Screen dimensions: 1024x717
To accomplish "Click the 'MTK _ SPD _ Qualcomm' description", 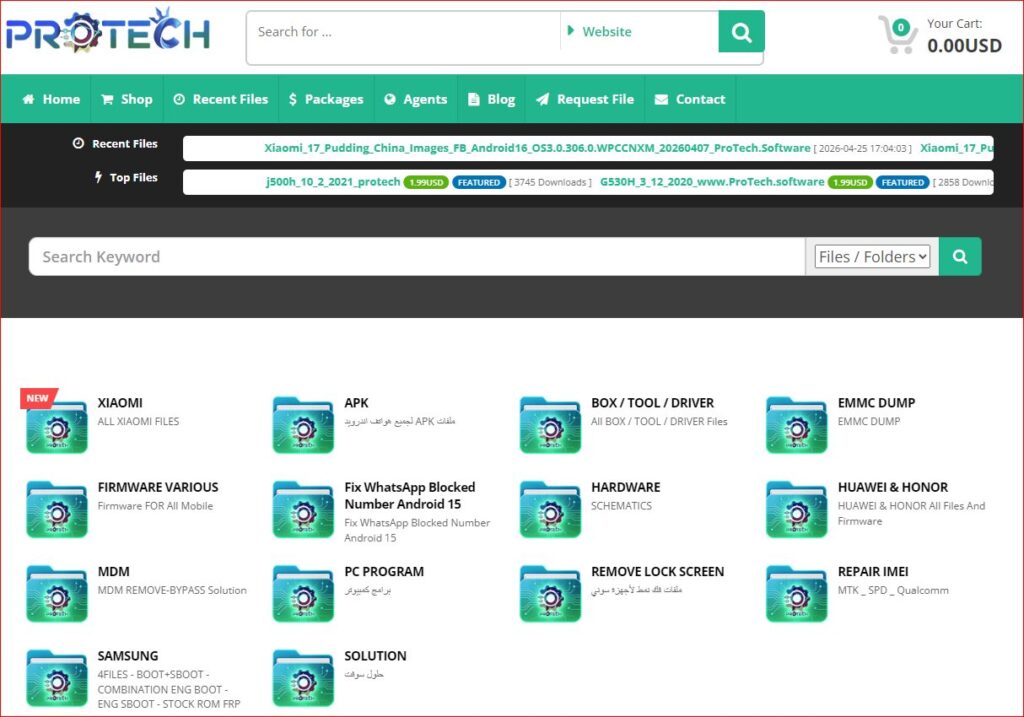I will (893, 590).
